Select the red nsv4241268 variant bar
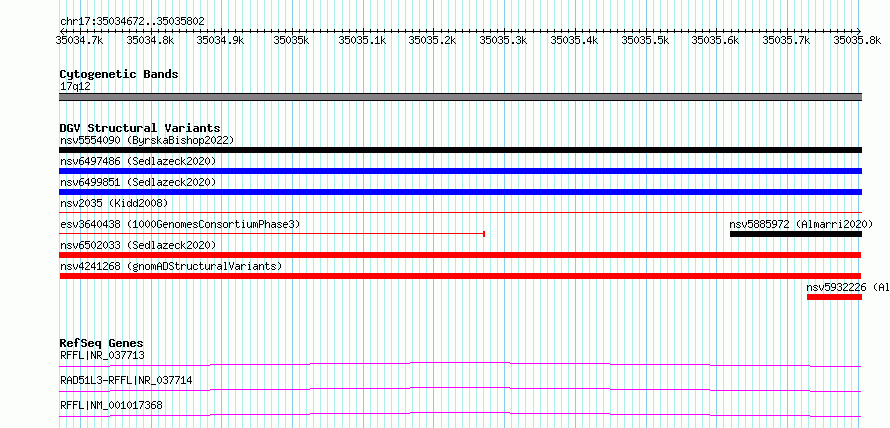This screenshot has height=428, width=890. point(460,276)
